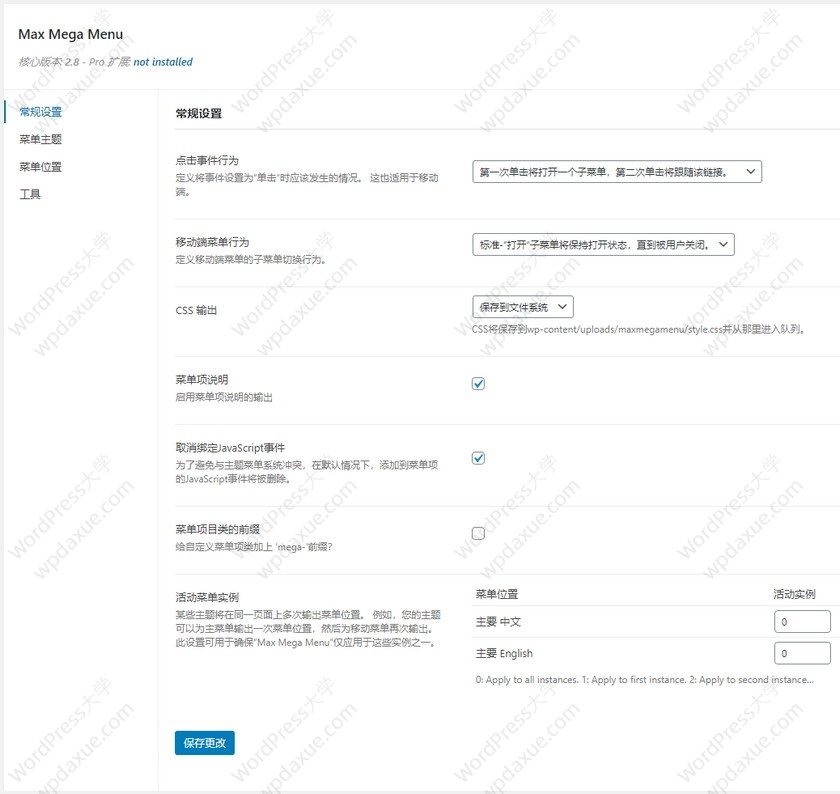
Task: Open the 点击事件行为 dropdown
Action: tap(617, 171)
